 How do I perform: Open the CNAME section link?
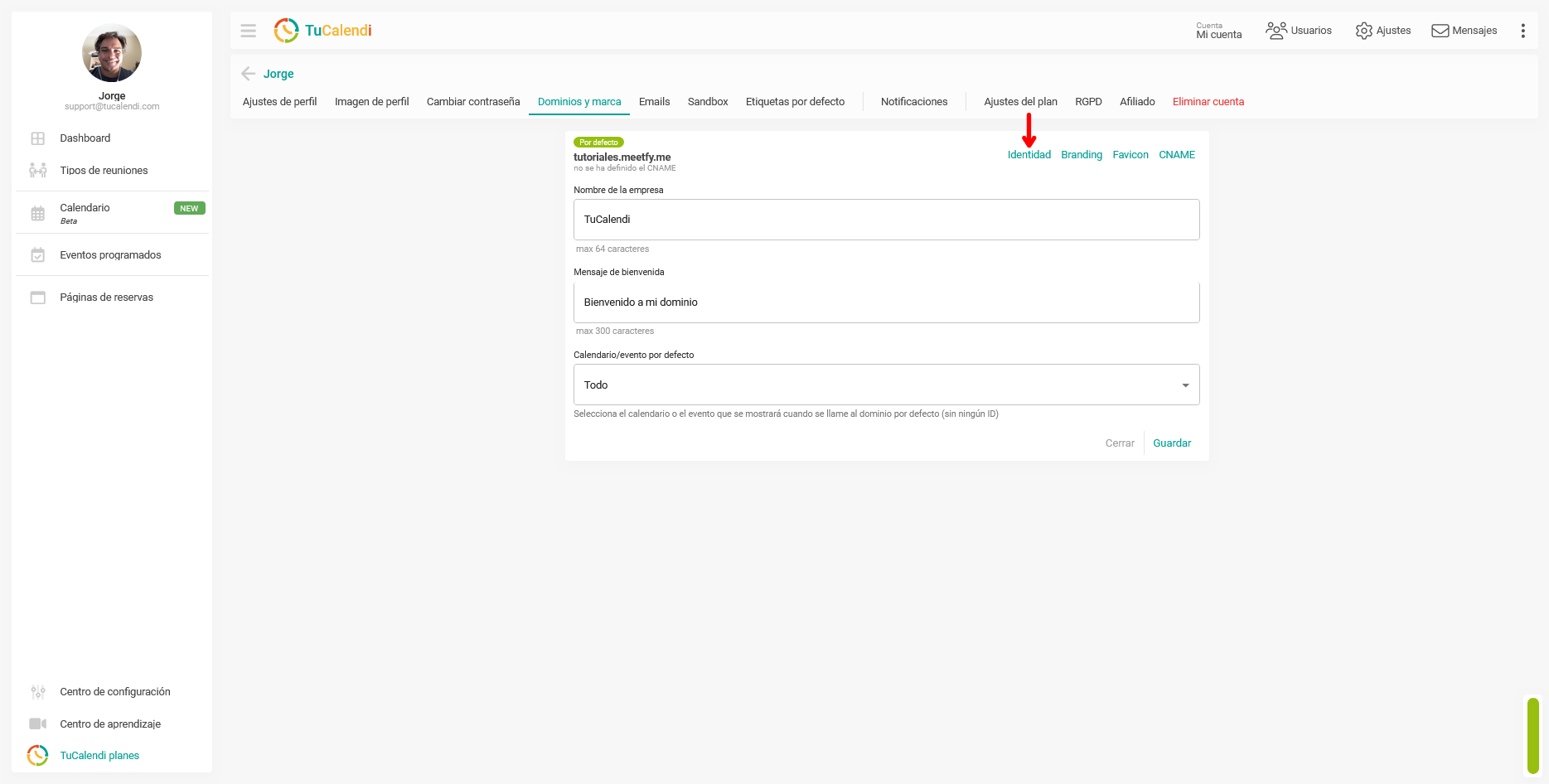point(1177,155)
